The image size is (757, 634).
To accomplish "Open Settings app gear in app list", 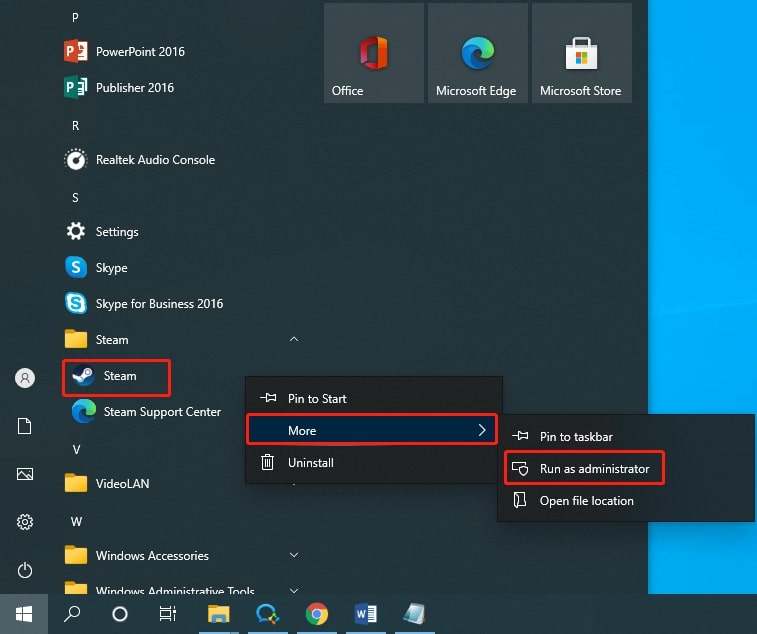I will pyautogui.click(x=76, y=232).
